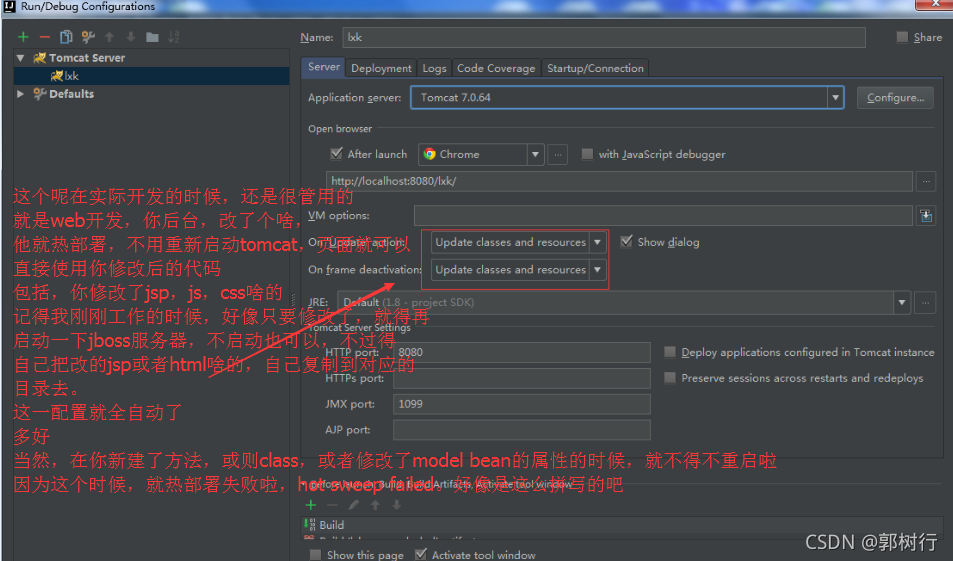This screenshot has width=953, height=561.
Task: Open the Code Coverage tab
Action: pyautogui.click(x=496, y=68)
